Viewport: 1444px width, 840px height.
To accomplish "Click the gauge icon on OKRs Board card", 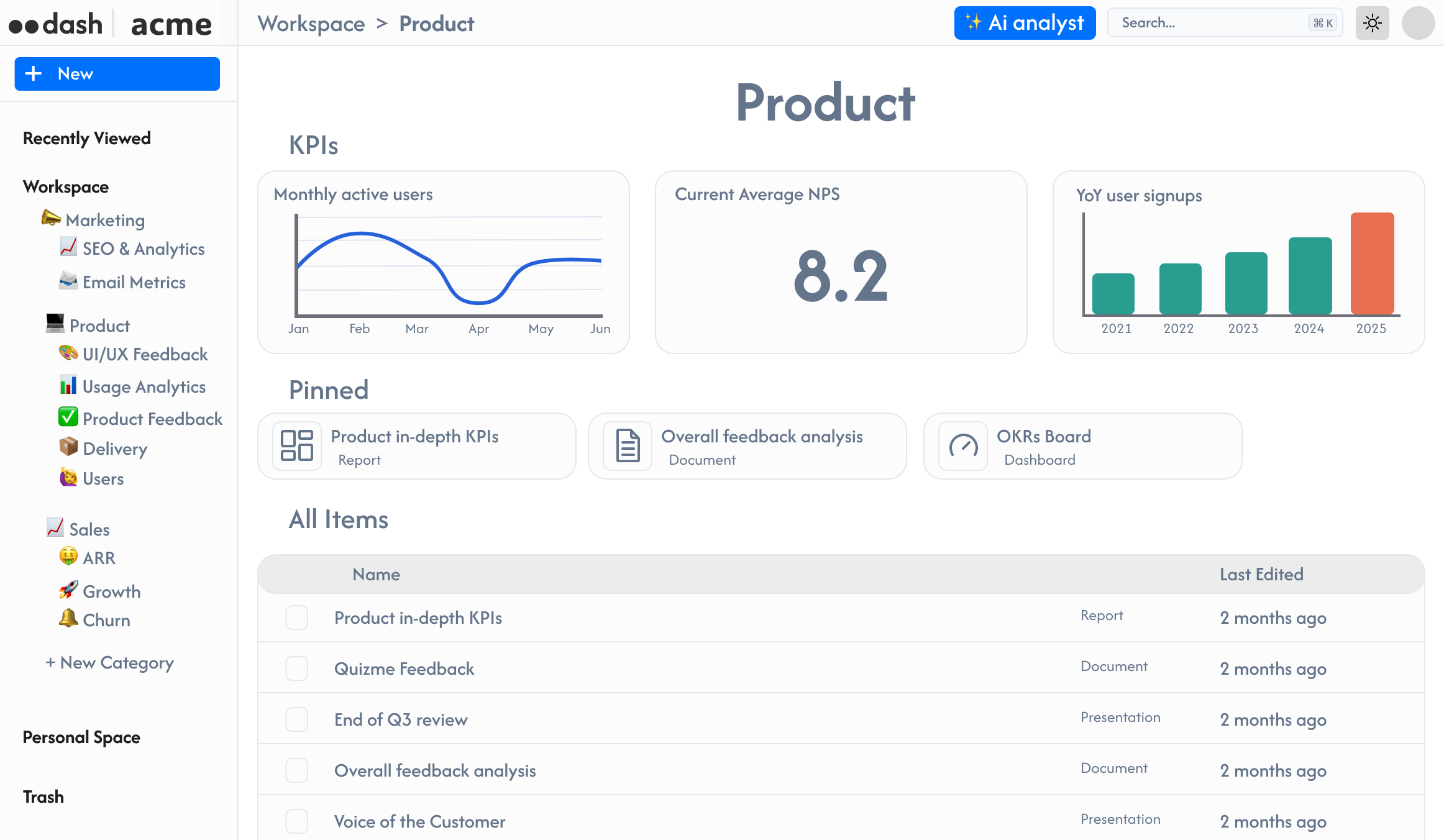I will click(963, 445).
